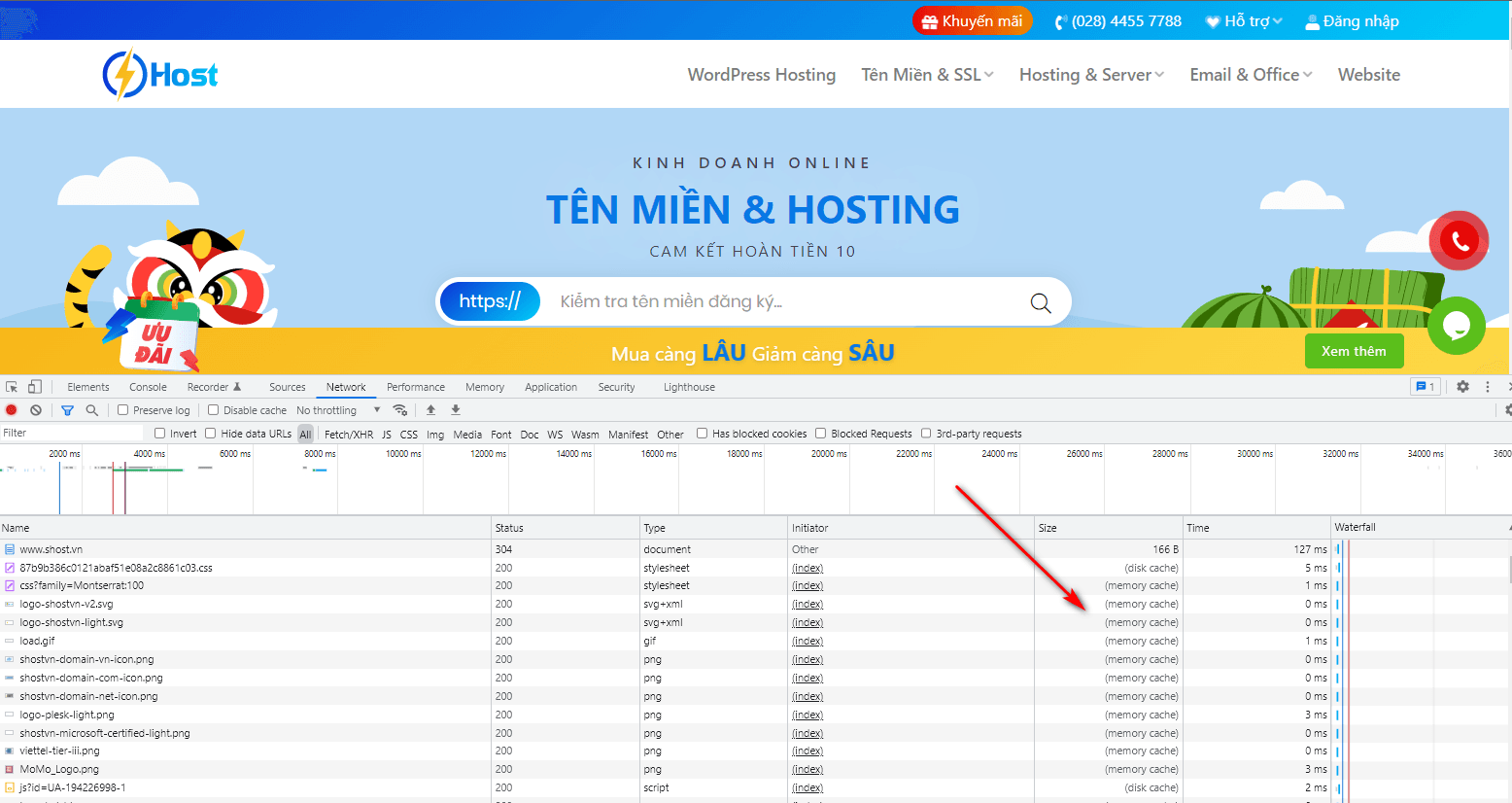The width and height of the screenshot is (1512, 803).
Task: Click the Filter input field
Action: pos(68,433)
